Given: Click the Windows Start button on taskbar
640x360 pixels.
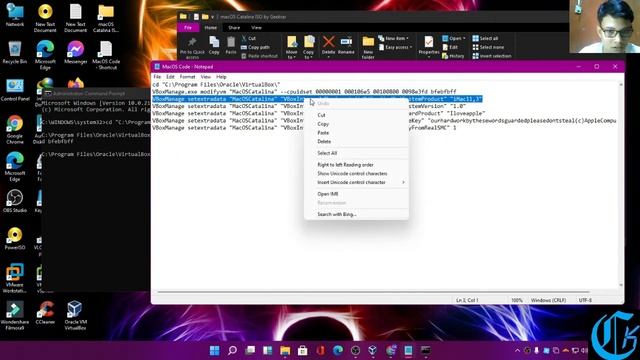Looking at the screenshot, I should tap(214, 350).
